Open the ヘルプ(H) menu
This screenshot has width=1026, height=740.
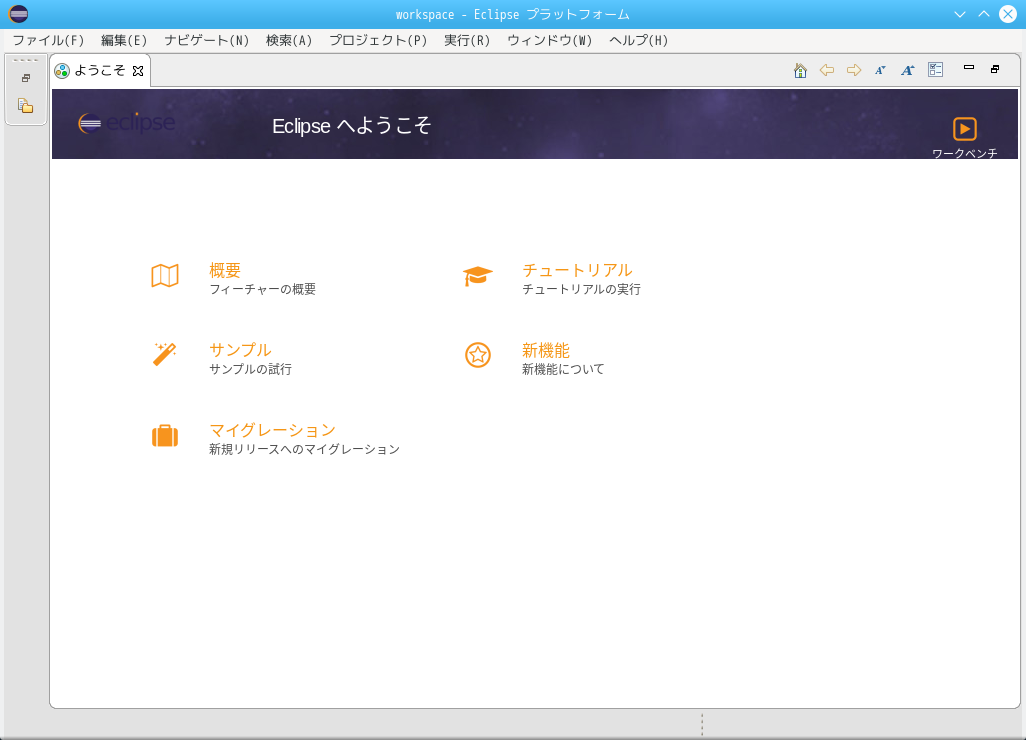point(639,41)
